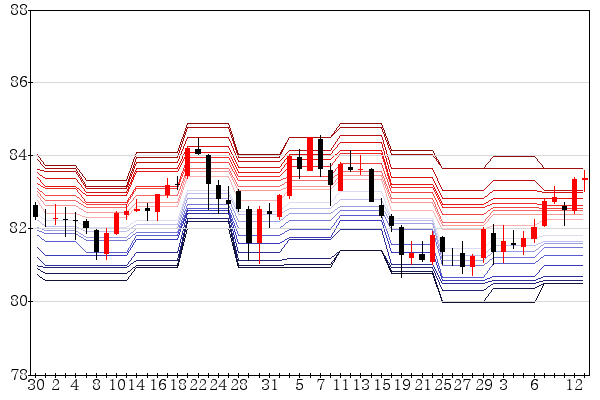
Task: Click date label 15 on the time axis
Action: click(x=382, y=385)
